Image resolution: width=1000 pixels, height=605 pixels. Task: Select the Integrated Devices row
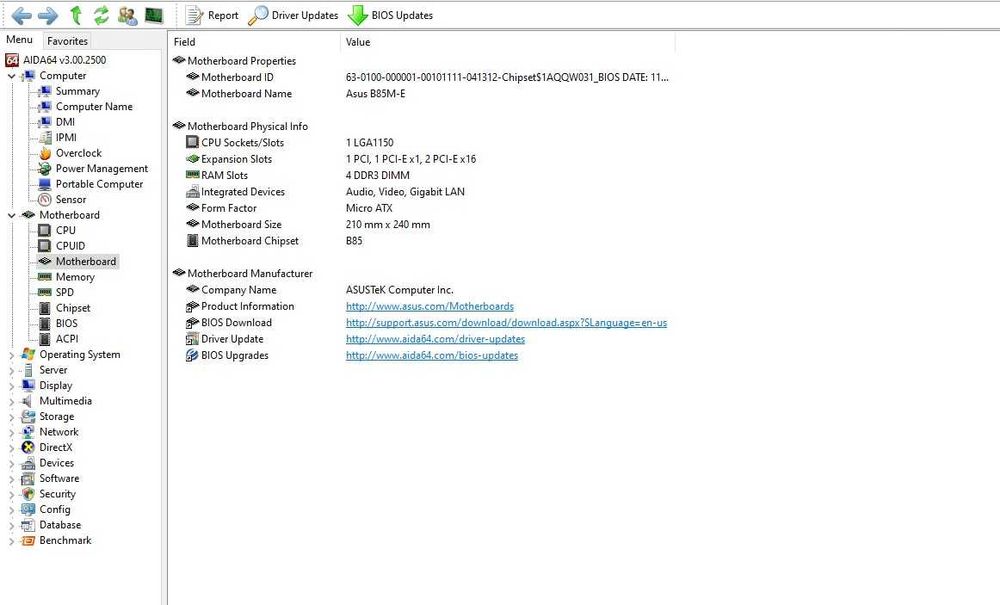coord(325,192)
